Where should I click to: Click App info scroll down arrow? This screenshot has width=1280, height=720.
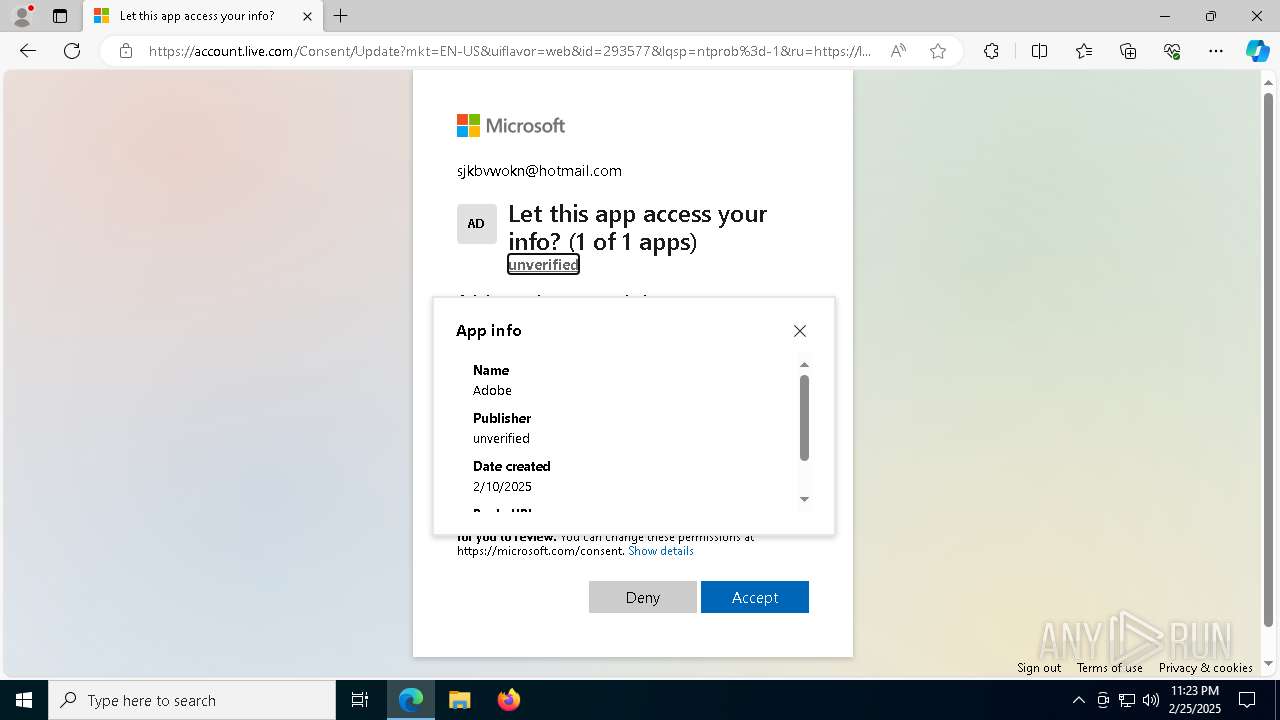pos(804,499)
